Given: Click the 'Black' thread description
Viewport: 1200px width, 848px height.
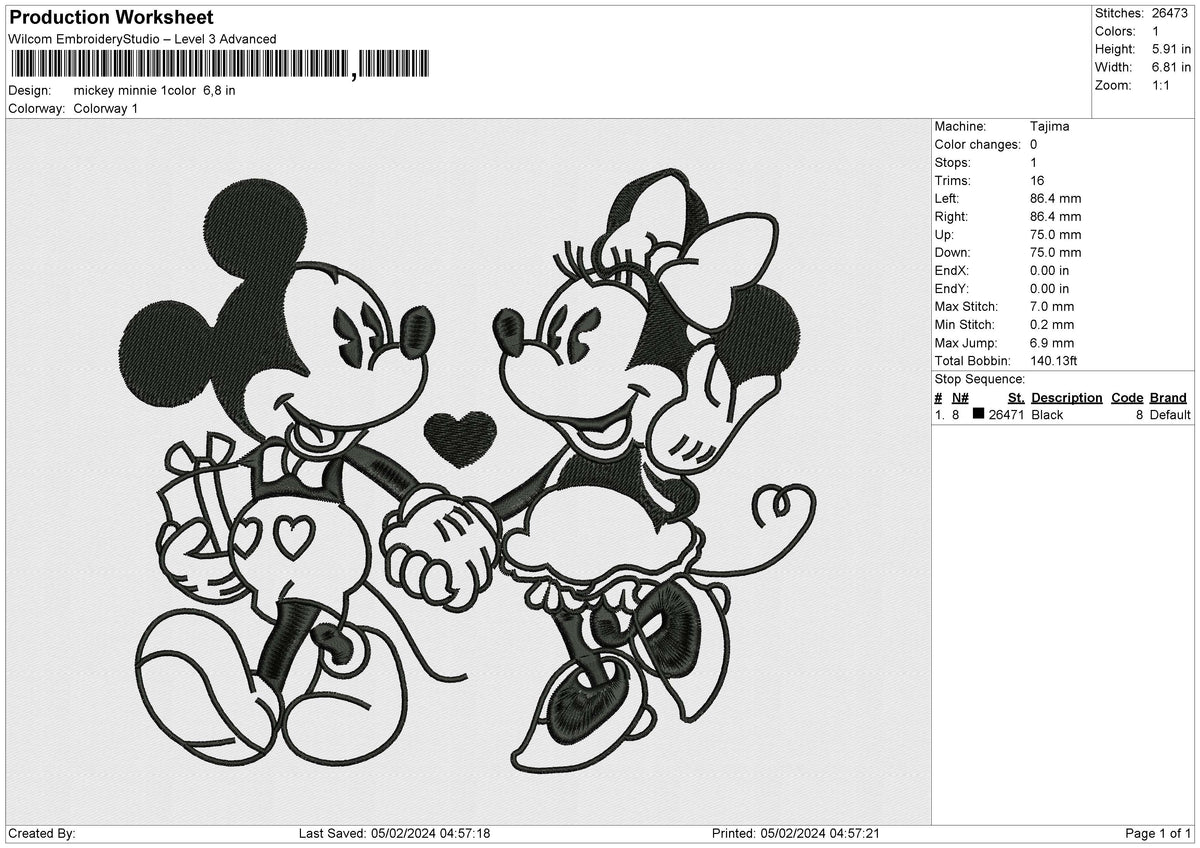Looking at the screenshot, I should 1047,414.
